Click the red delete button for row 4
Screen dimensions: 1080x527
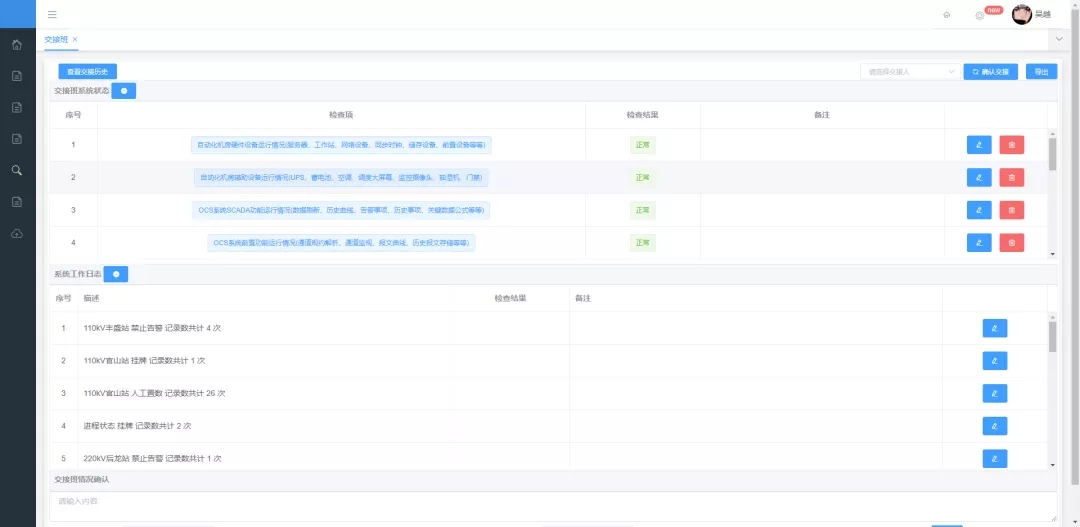[1011, 243]
